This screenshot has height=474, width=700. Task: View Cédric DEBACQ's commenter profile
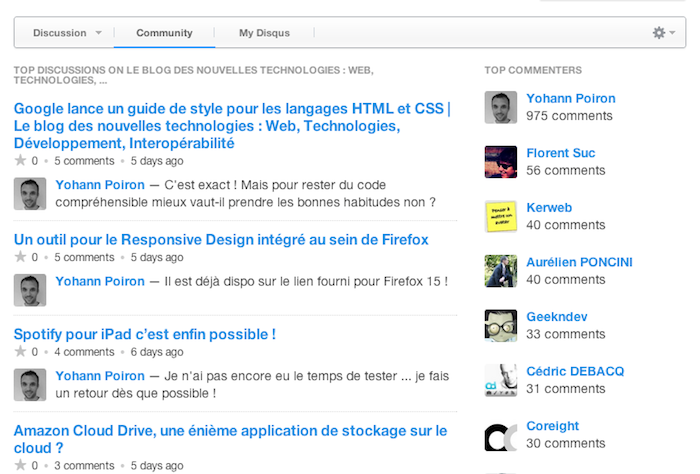[x=575, y=371]
